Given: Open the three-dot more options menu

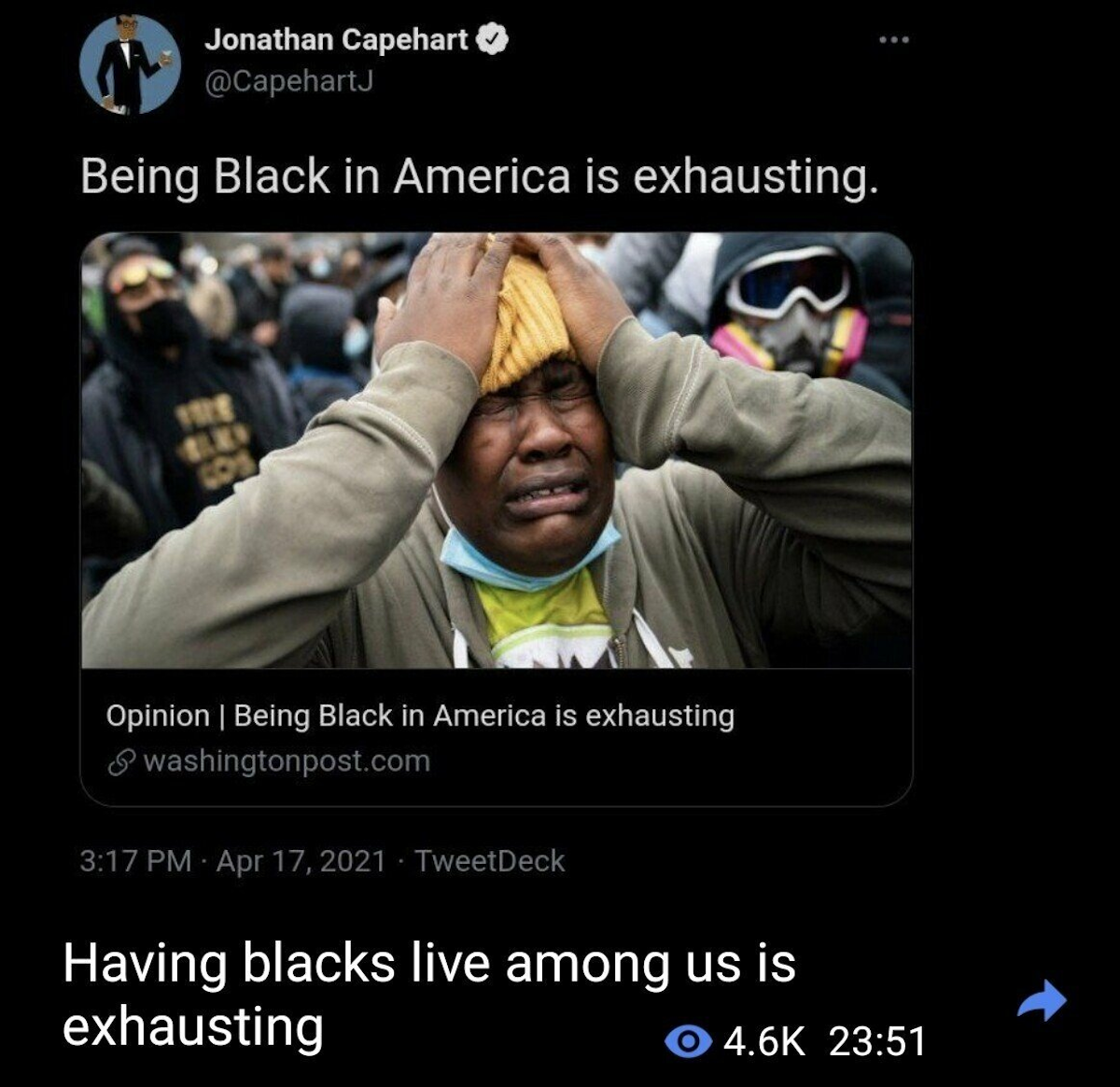Looking at the screenshot, I should point(893,41).
